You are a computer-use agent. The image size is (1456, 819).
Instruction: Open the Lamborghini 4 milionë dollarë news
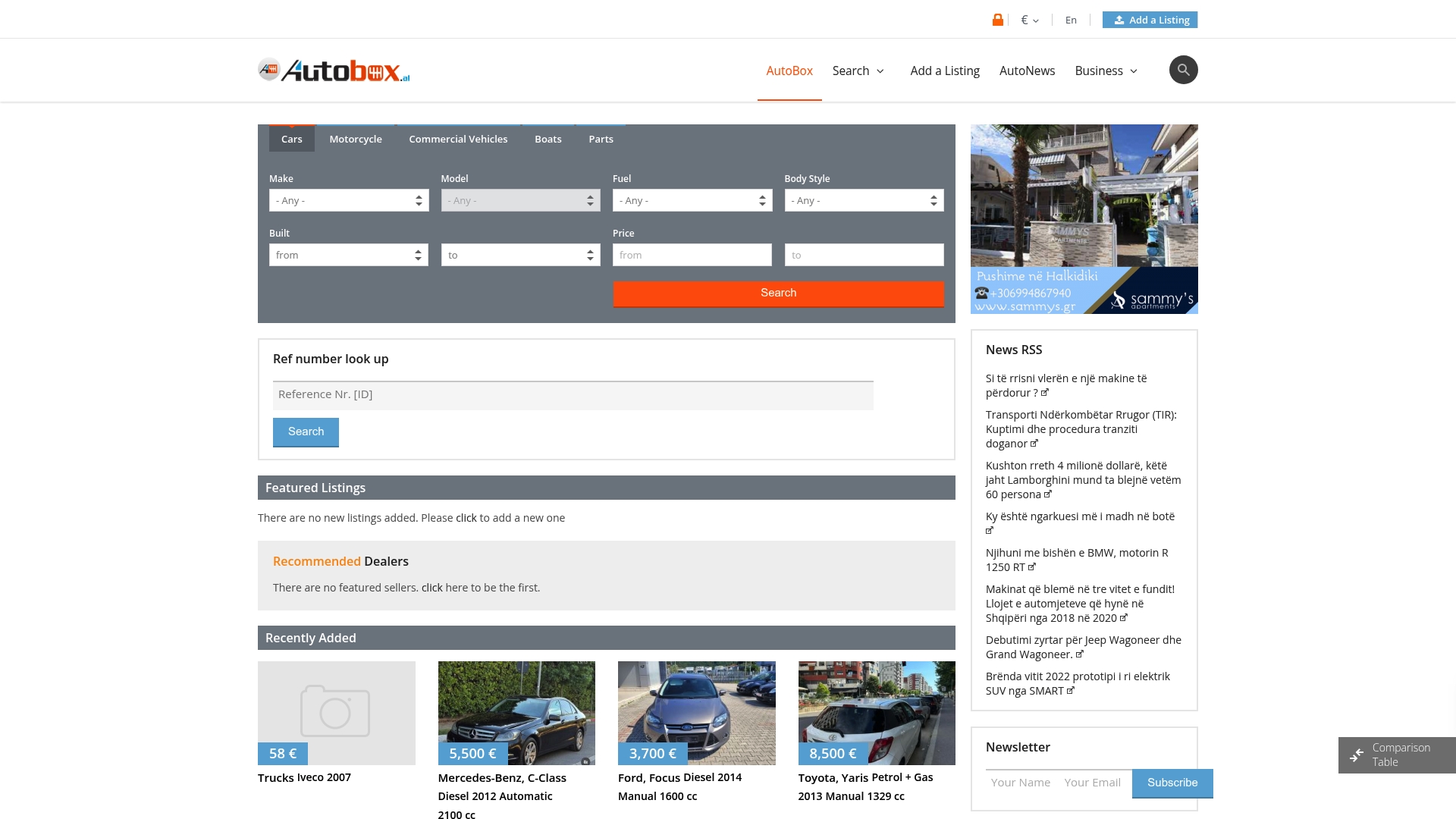(x=1083, y=480)
